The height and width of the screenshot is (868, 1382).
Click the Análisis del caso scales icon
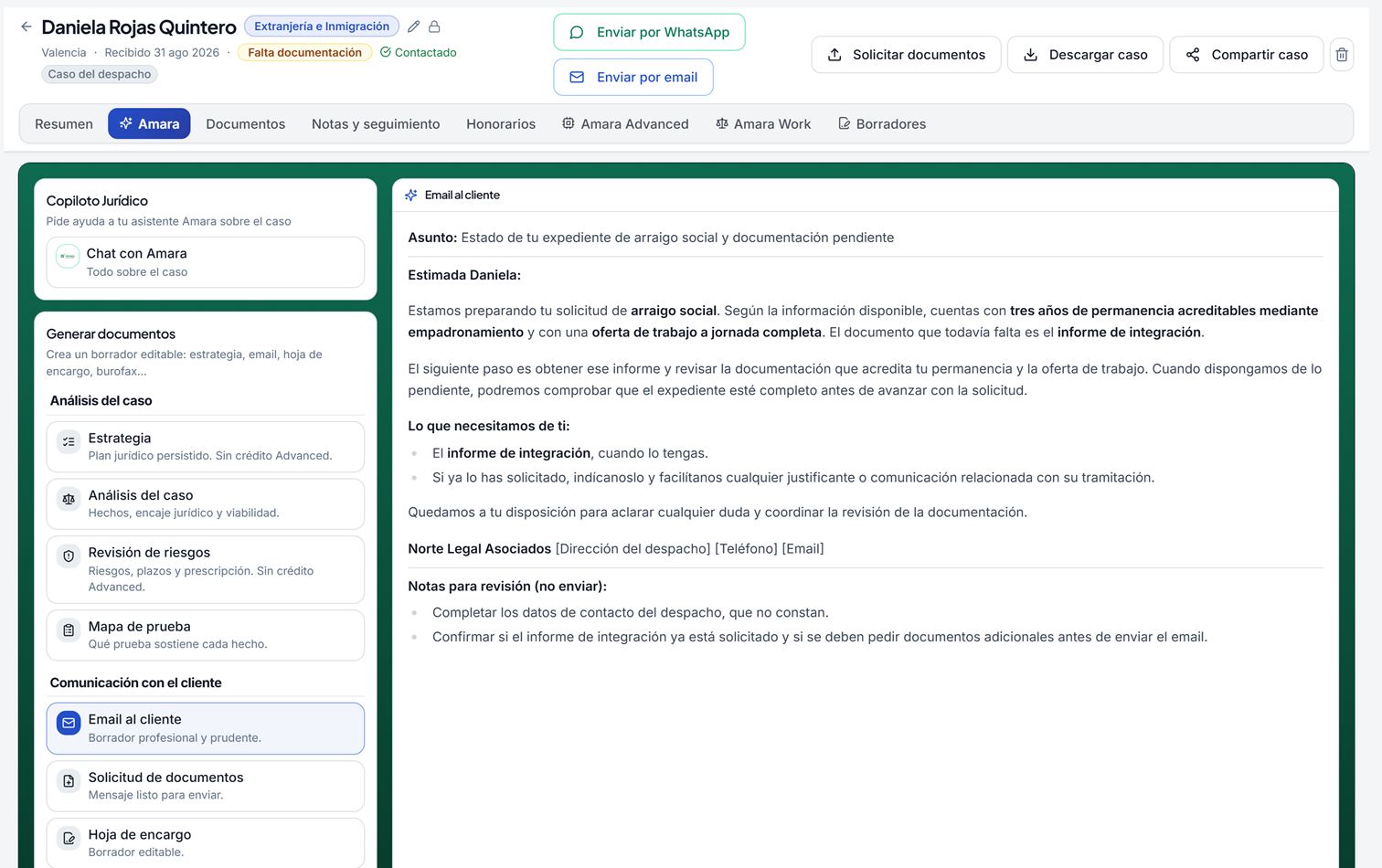click(x=69, y=500)
